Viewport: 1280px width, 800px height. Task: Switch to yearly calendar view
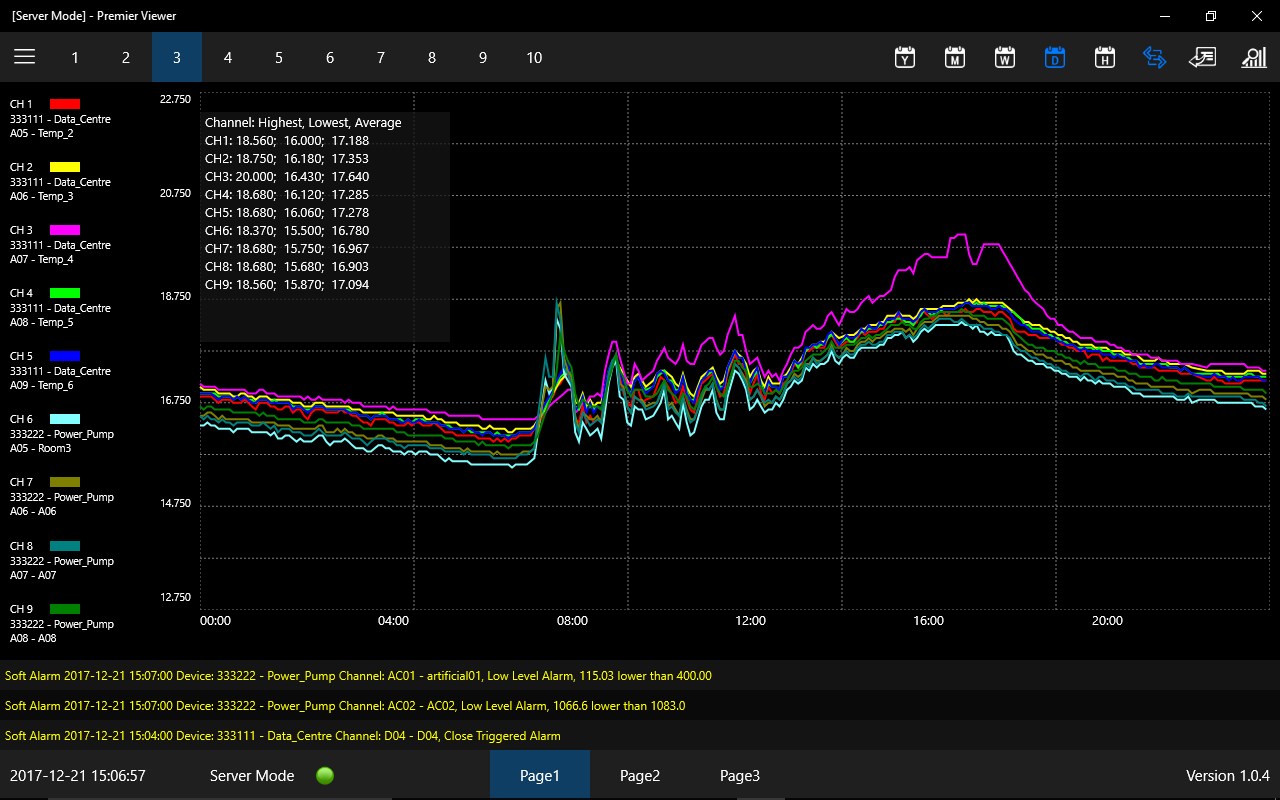(x=905, y=57)
